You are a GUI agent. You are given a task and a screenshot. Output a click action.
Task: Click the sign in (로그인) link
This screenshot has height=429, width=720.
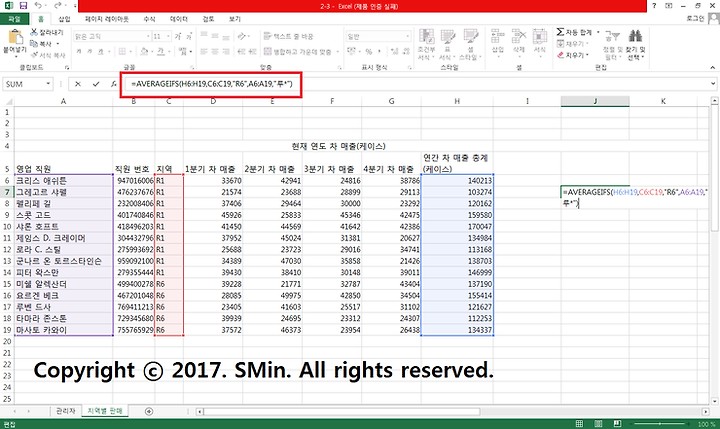point(695,18)
